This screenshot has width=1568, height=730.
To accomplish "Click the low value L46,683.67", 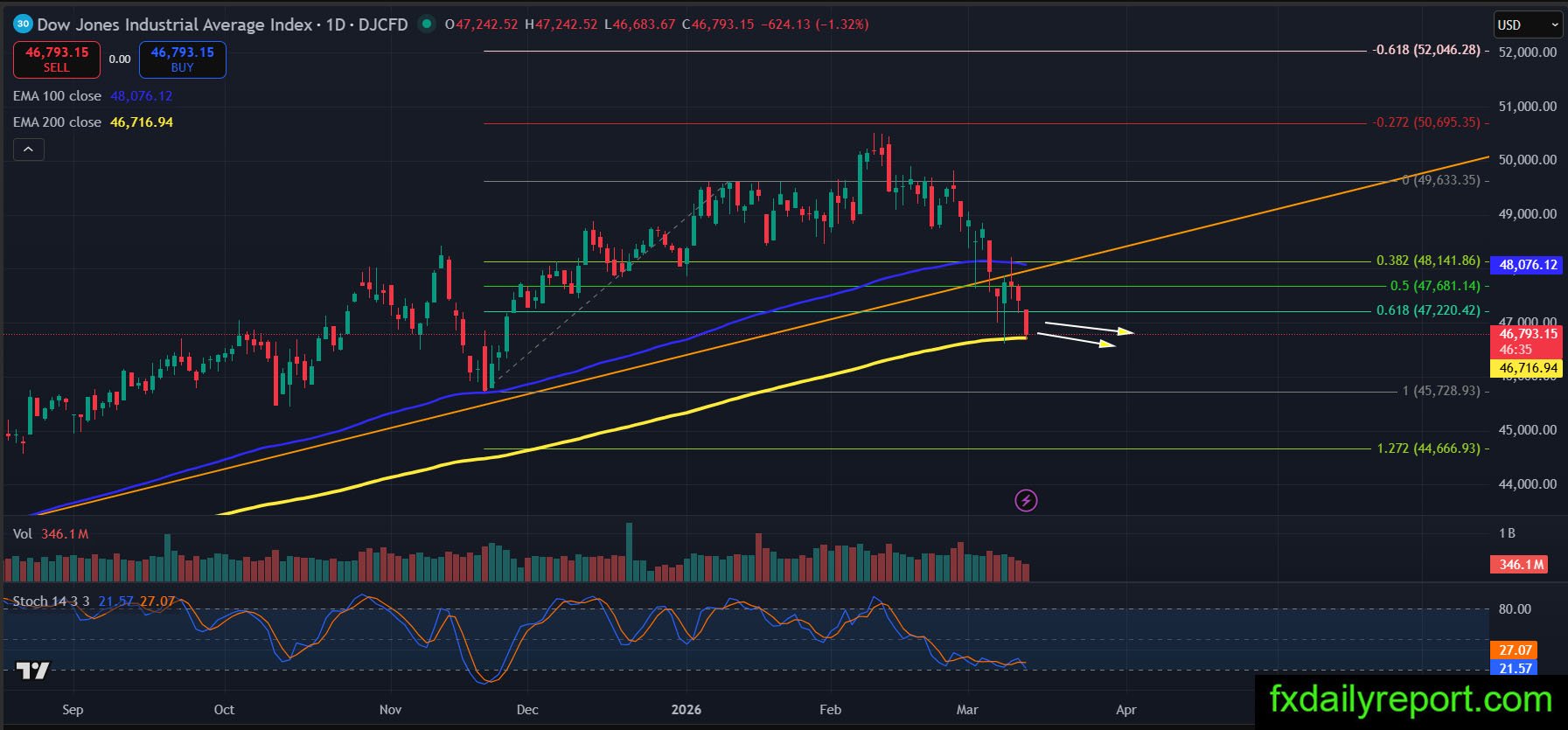I will coord(639,24).
